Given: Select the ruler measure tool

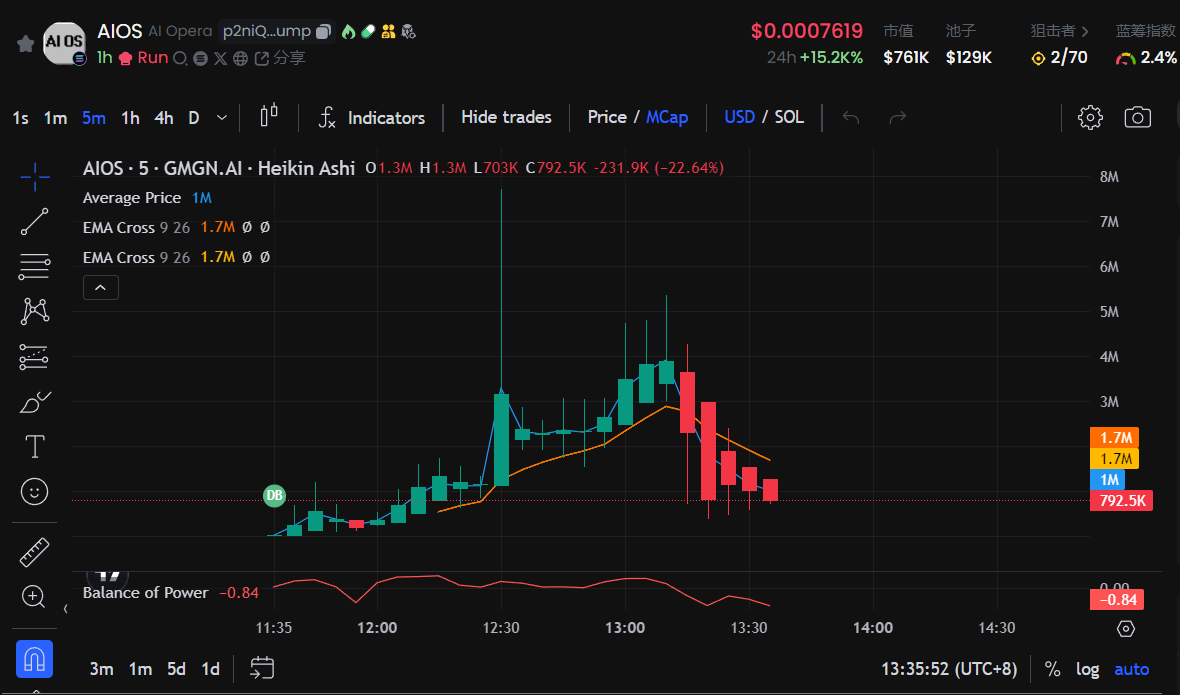Looking at the screenshot, I should pyautogui.click(x=35, y=552).
